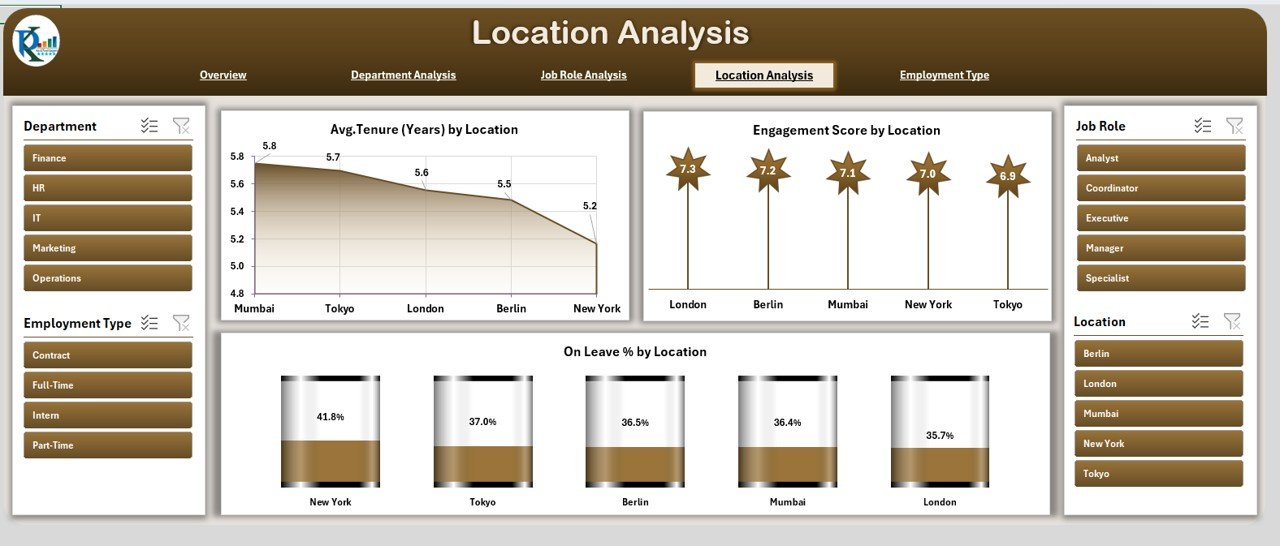Click the multi-select icon in Department slicer
Image resolution: width=1280 pixels, height=546 pixels.
[150, 126]
